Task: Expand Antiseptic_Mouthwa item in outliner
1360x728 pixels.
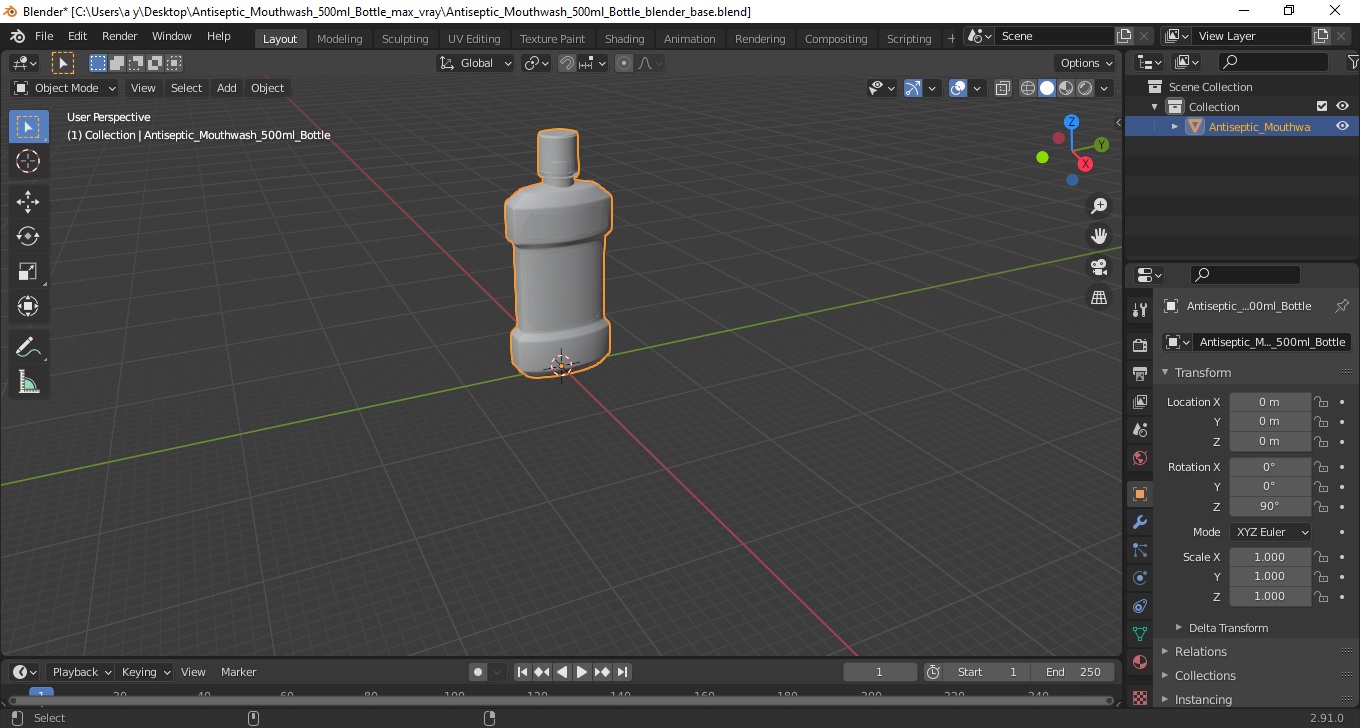Action: point(1175,127)
